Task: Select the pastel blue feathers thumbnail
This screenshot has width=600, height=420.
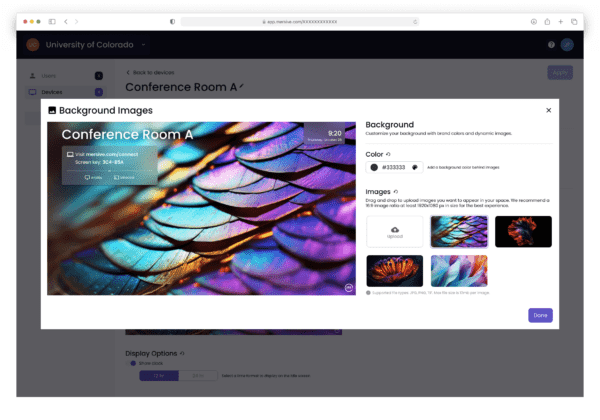Action: tap(458, 271)
